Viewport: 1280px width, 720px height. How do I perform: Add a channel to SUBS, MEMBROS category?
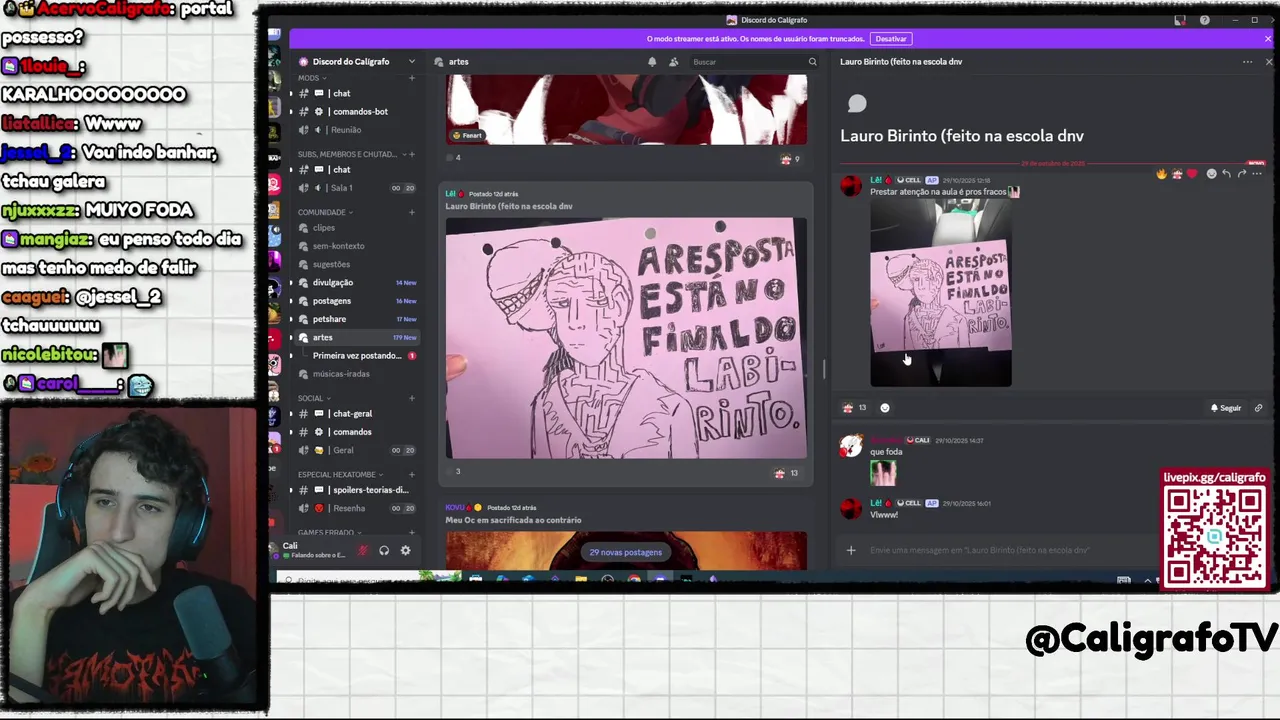[411, 154]
